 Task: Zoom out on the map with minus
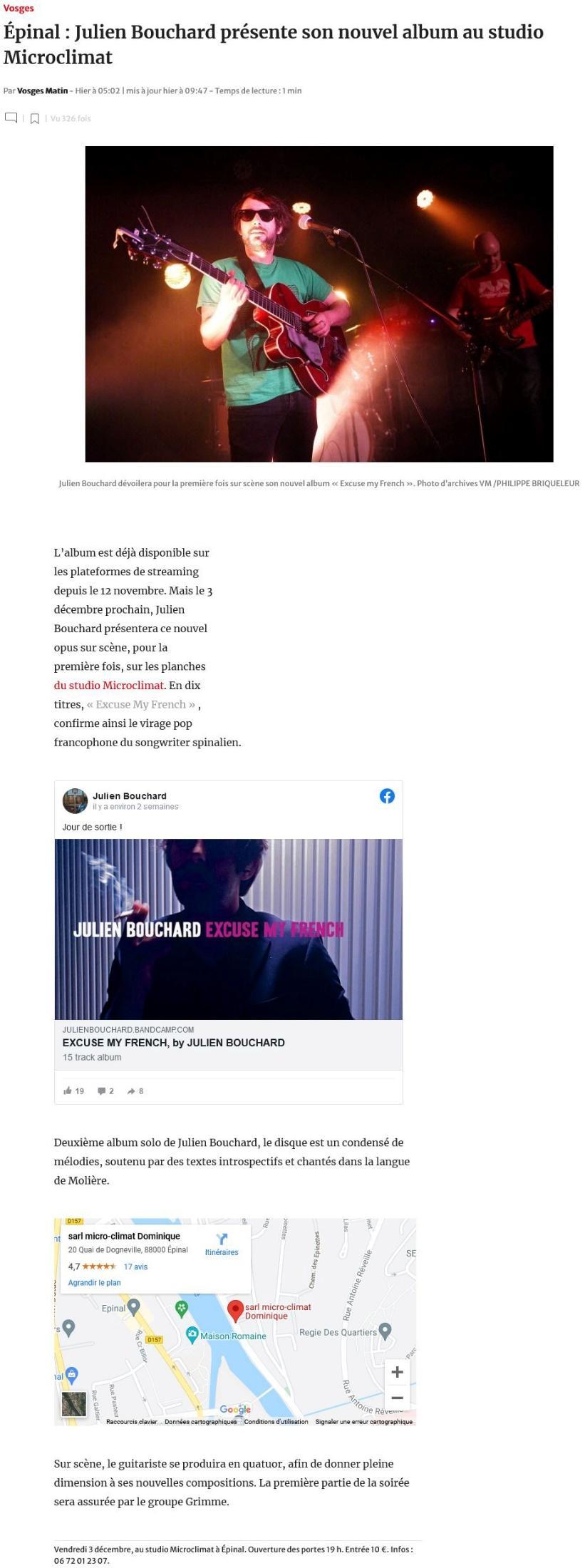click(x=398, y=1398)
